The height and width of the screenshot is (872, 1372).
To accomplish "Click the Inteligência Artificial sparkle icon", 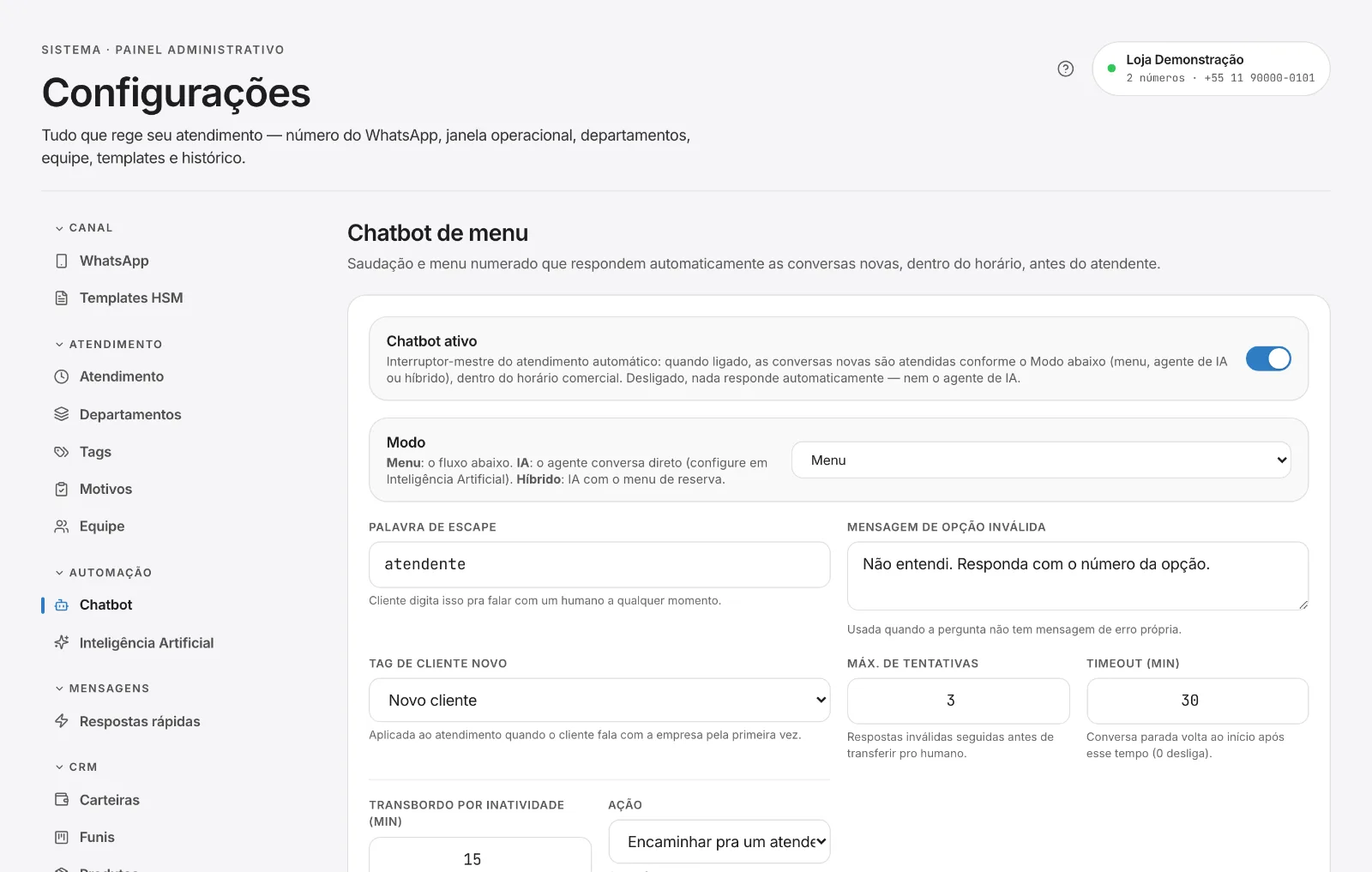I will (62, 642).
